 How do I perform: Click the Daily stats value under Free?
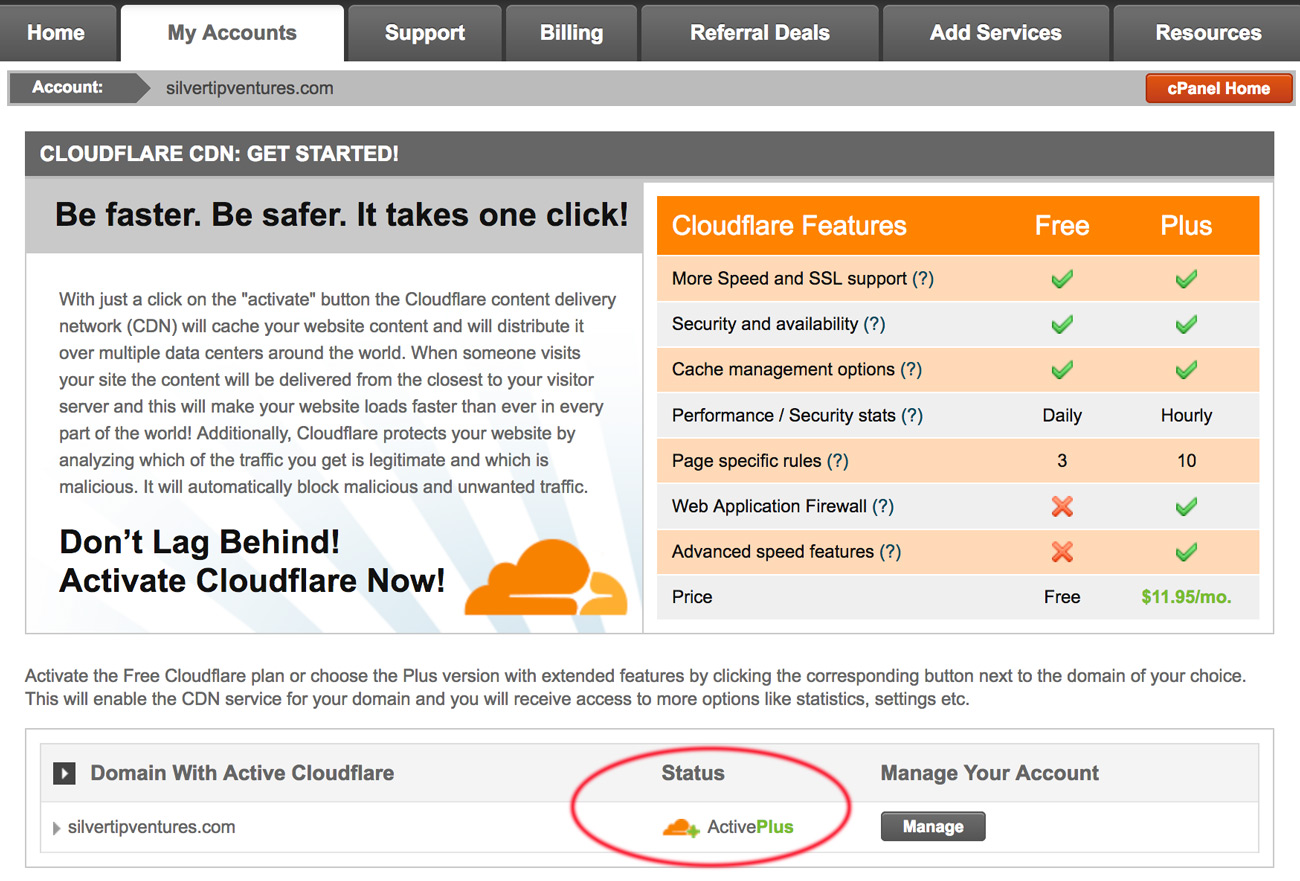click(1062, 415)
